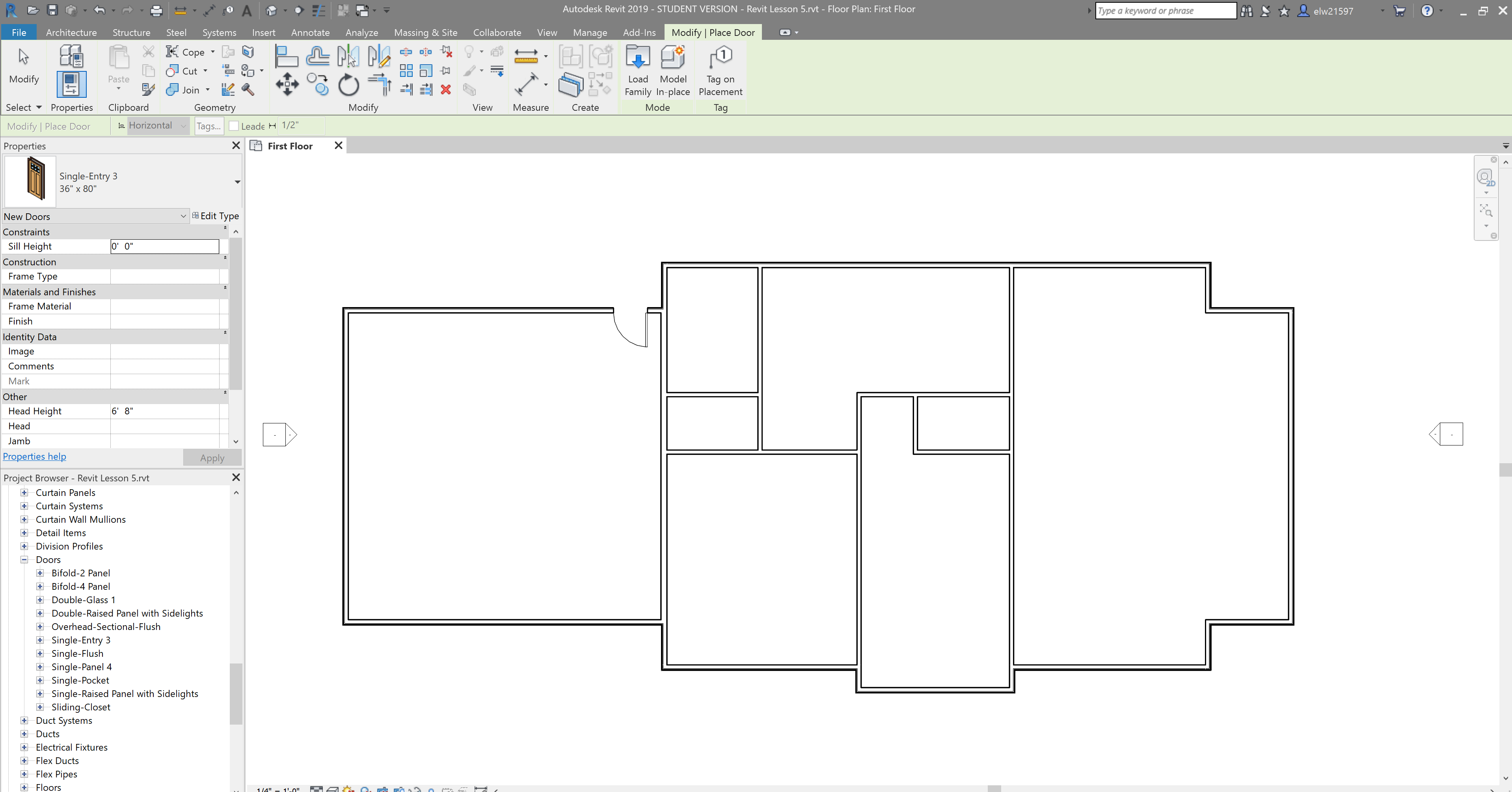Select the Trim/Extend to Corner tool

(x=380, y=84)
